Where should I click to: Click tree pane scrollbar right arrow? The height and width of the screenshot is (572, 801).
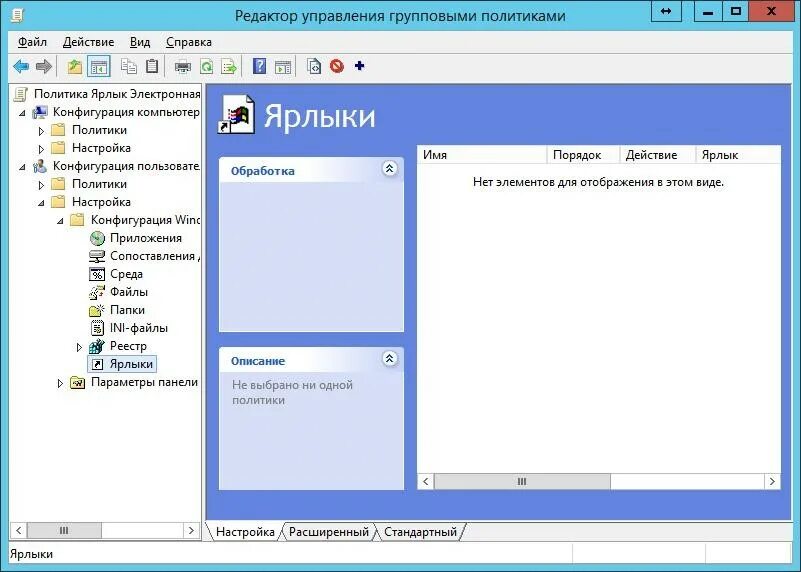(x=192, y=530)
